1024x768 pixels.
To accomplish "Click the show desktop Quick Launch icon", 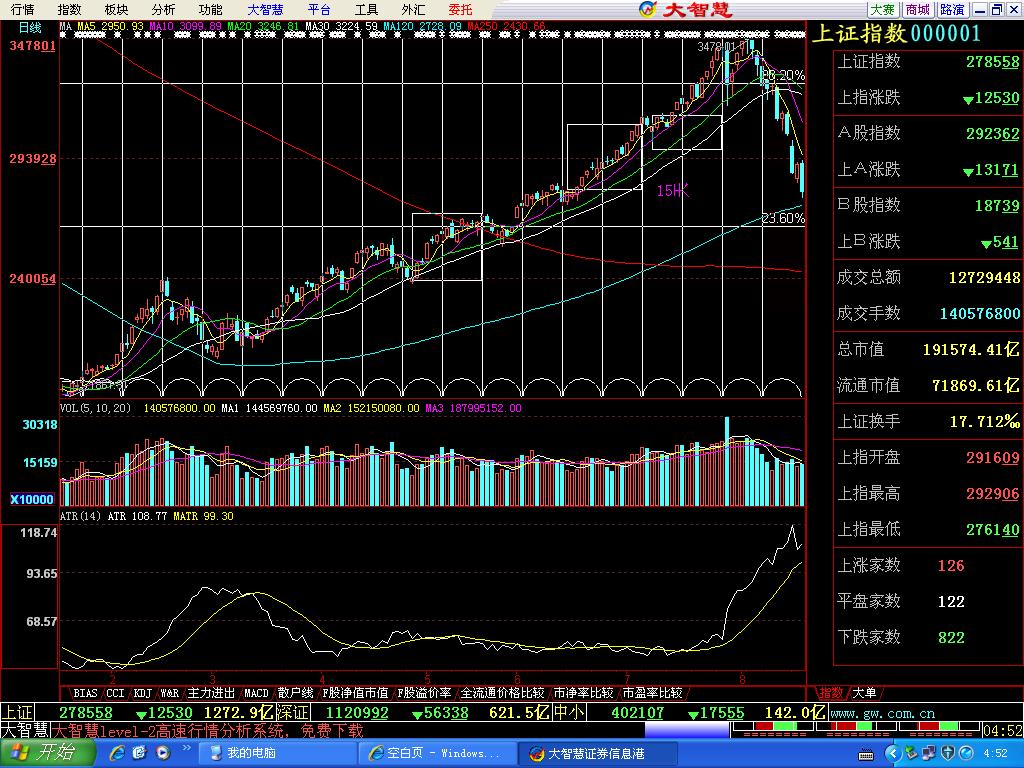I will (x=139, y=754).
